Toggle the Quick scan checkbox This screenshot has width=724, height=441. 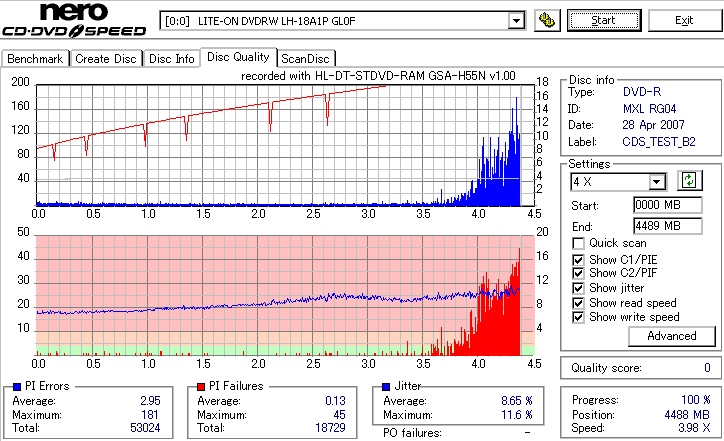(x=578, y=243)
